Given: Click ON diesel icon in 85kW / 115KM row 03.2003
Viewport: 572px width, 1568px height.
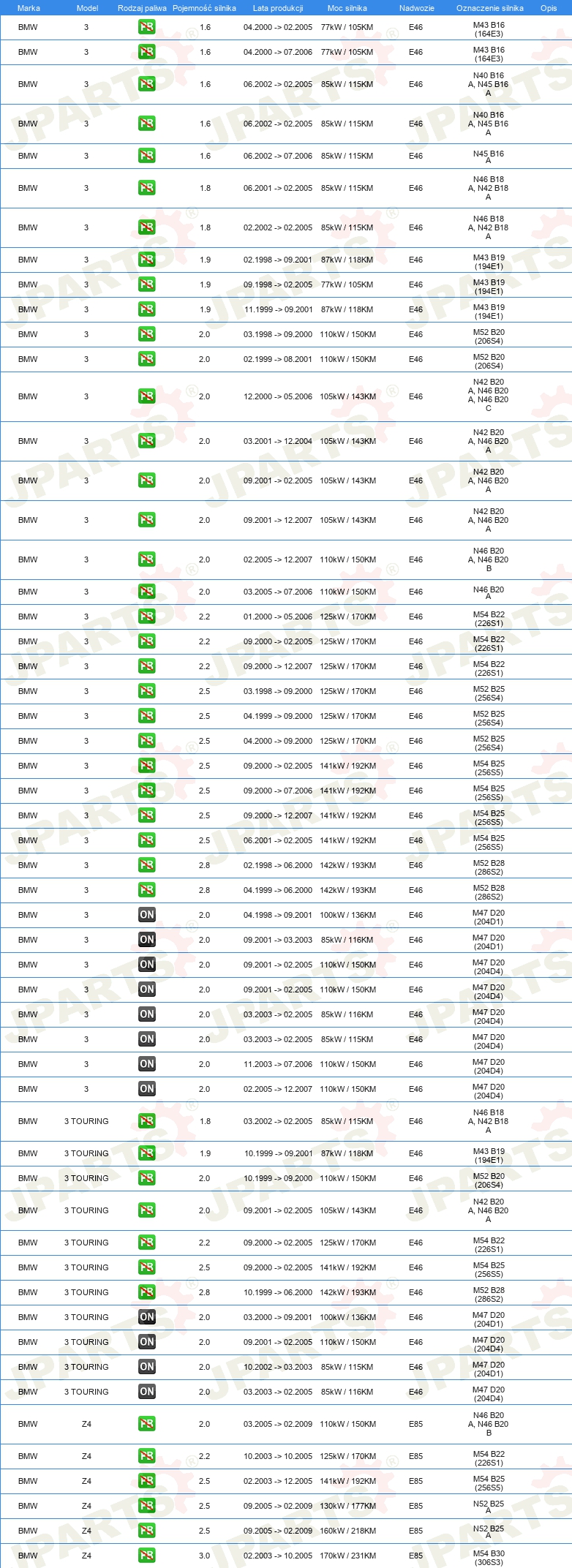Looking at the screenshot, I should 146,1039.
